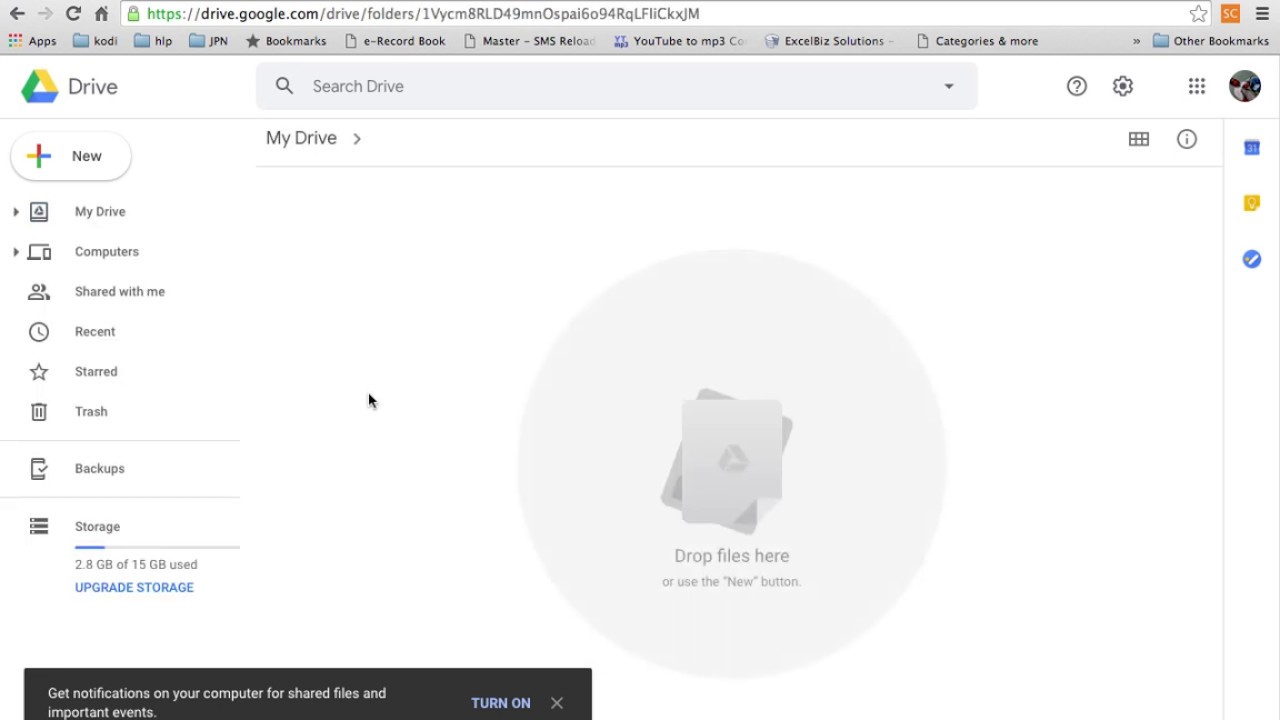Click the 2.8 GB of 15 GB used text
The height and width of the screenshot is (720, 1280).
[136, 564]
